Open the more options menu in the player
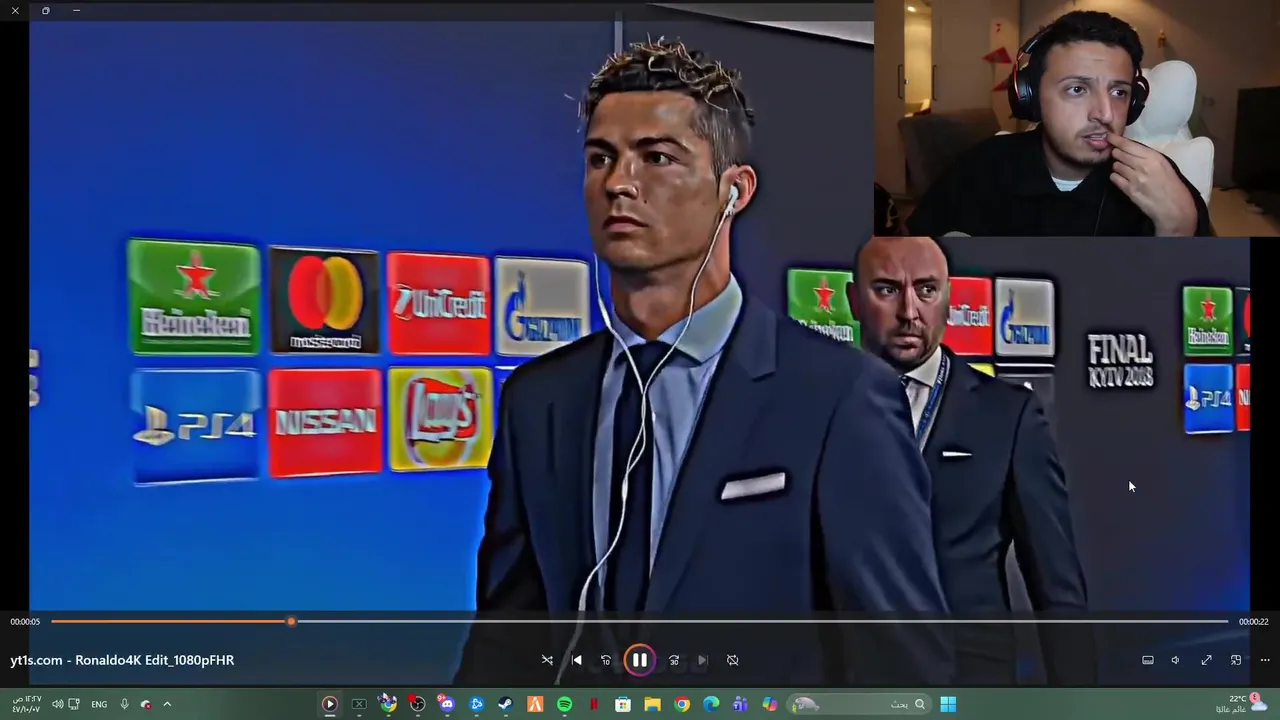This screenshot has width=1280, height=720. click(x=1264, y=660)
